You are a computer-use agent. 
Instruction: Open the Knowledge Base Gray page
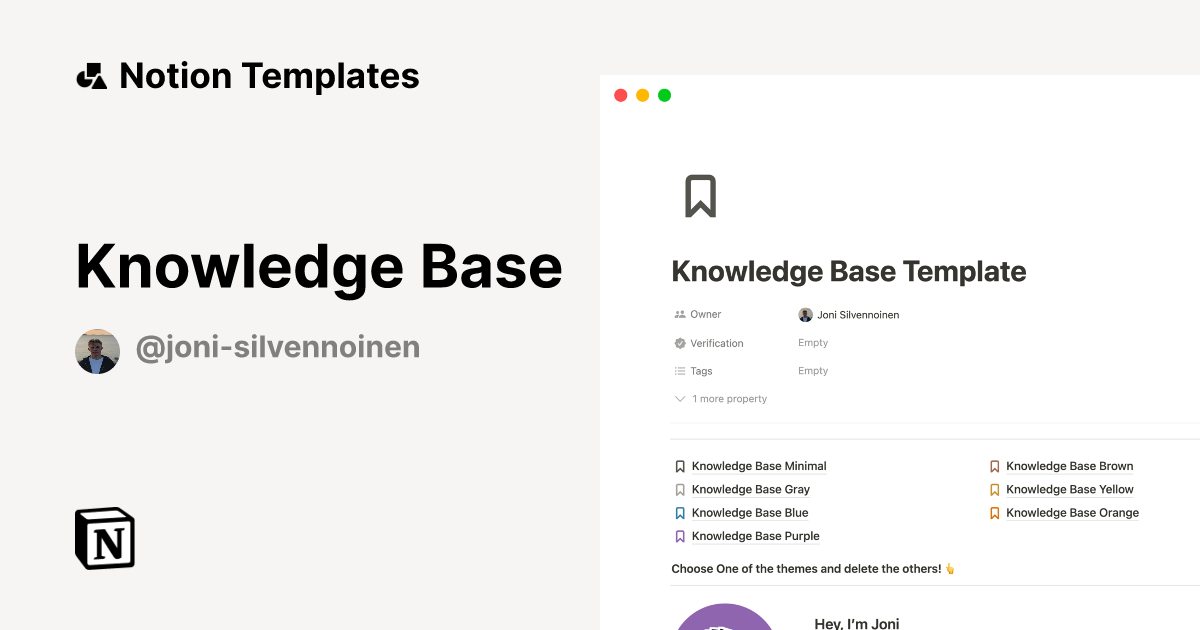(x=750, y=489)
